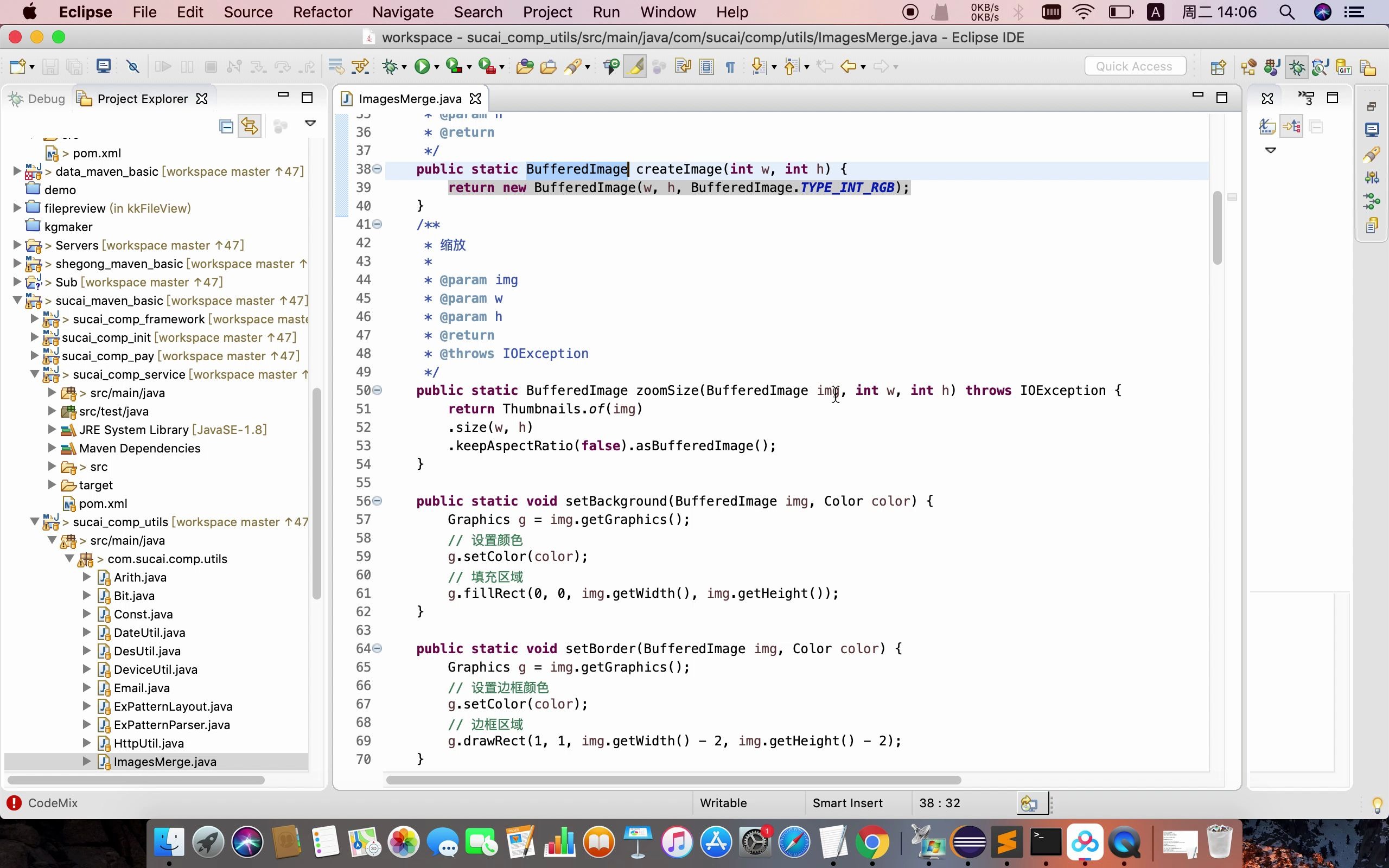Click the editor horizontal scrollbar

[x=673, y=780]
